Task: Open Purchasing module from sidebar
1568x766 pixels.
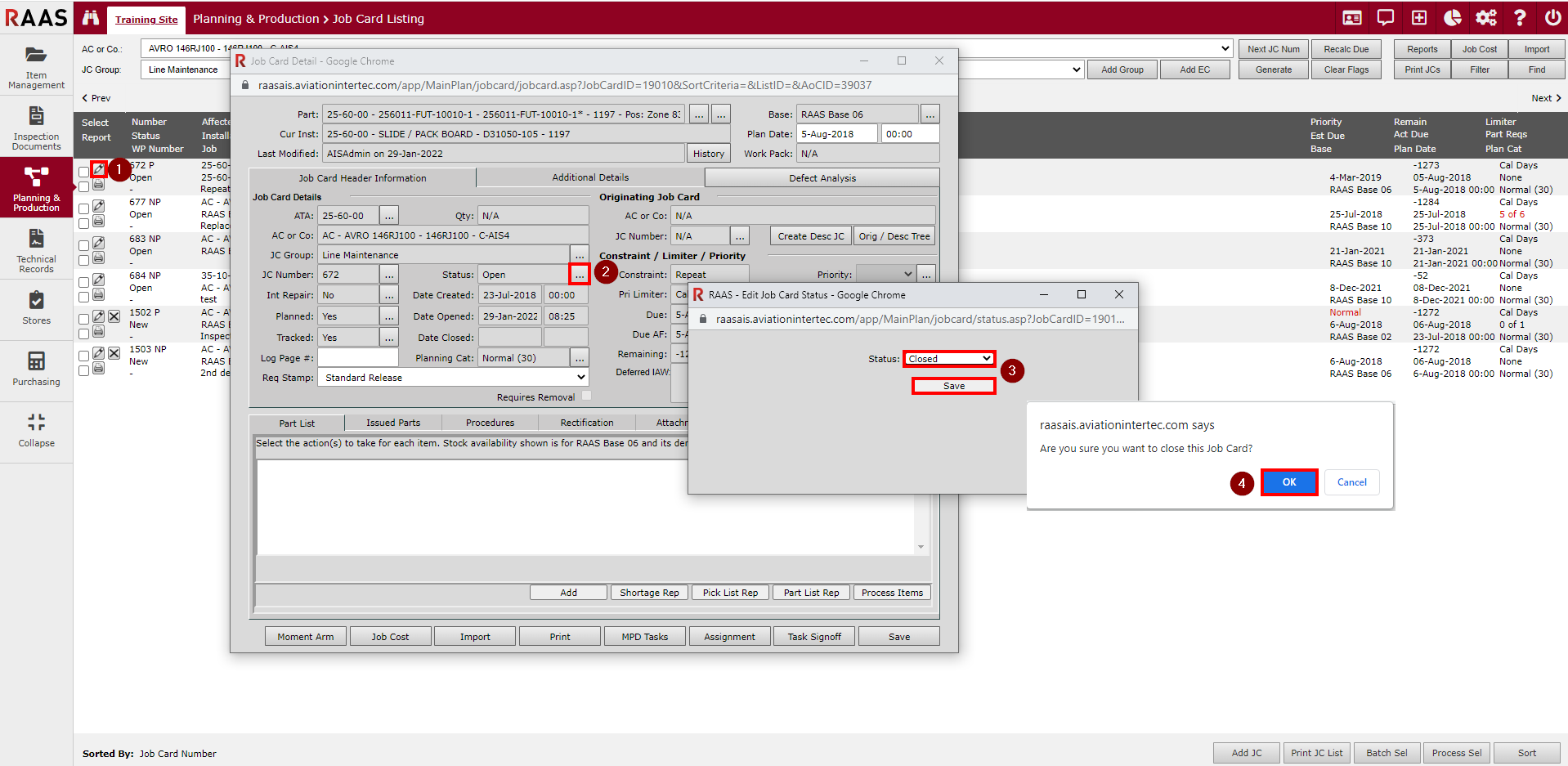Action: click(x=36, y=369)
